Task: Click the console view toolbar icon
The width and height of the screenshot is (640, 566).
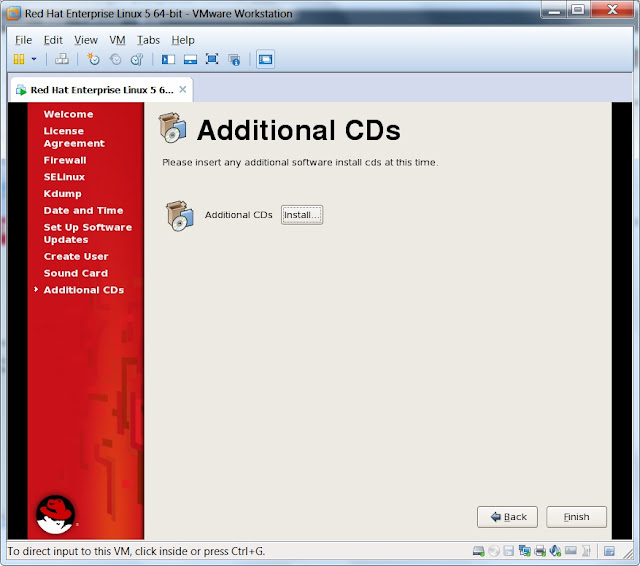Action: point(265,60)
